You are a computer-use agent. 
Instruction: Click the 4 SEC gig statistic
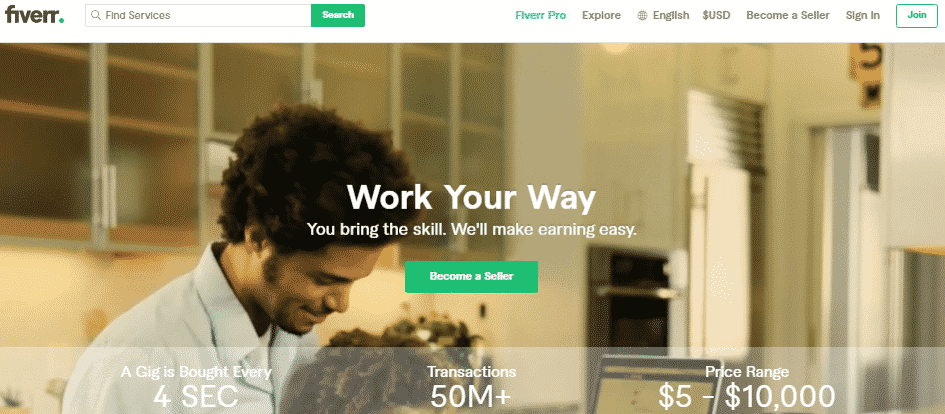[x=196, y=397]
